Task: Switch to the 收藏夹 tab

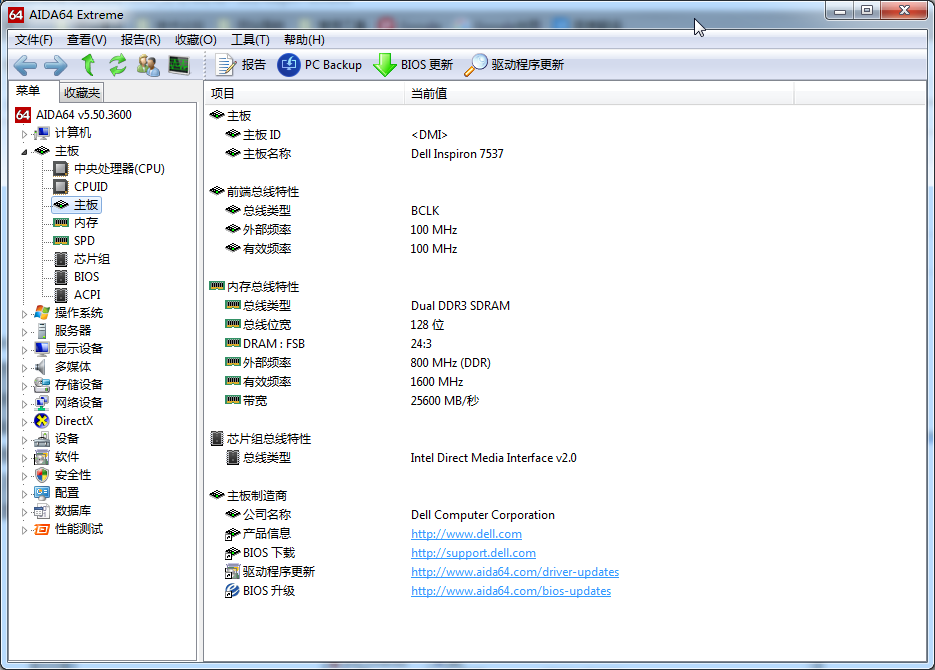Action: coord(82,92)
